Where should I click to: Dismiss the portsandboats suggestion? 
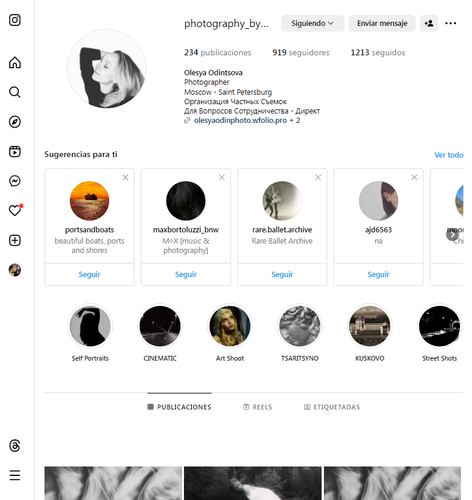click(x=125, y=177)
